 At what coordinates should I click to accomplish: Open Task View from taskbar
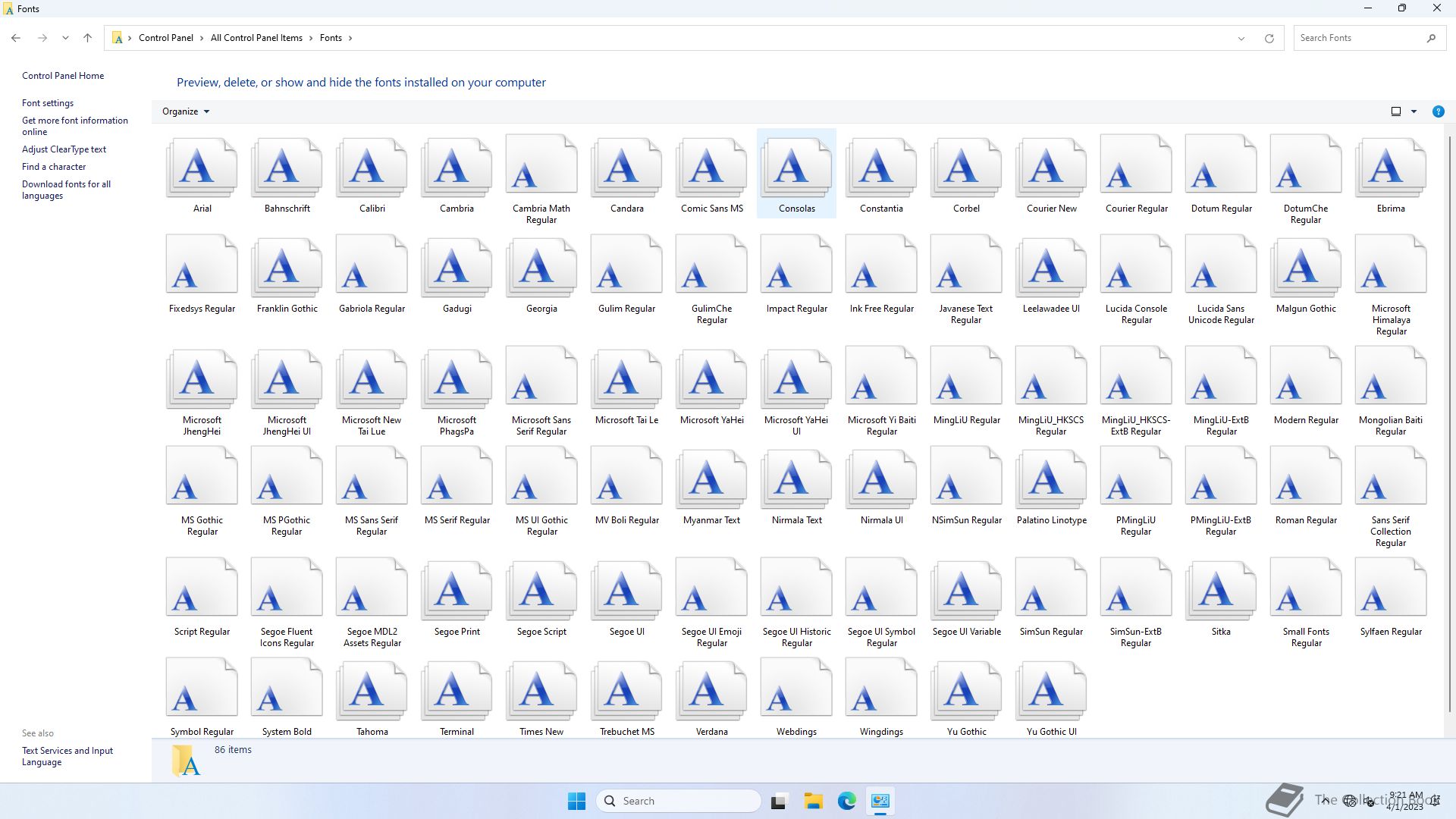(x=779, y=801)
